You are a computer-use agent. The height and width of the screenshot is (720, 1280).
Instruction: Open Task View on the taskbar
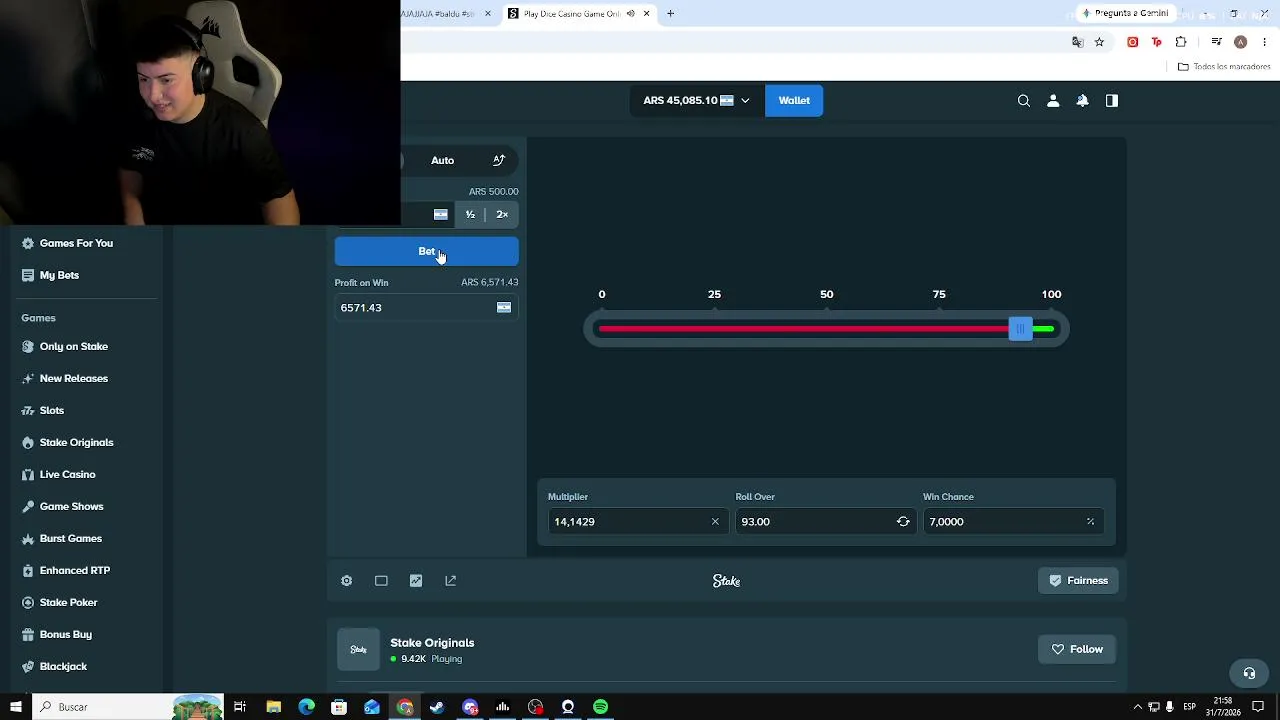[240, 707]
